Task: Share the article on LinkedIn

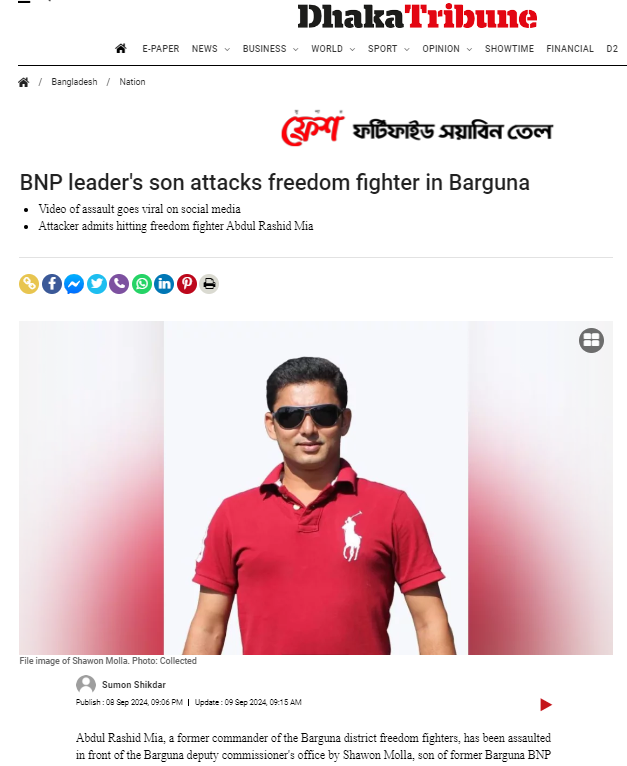Action: (164, 284)
